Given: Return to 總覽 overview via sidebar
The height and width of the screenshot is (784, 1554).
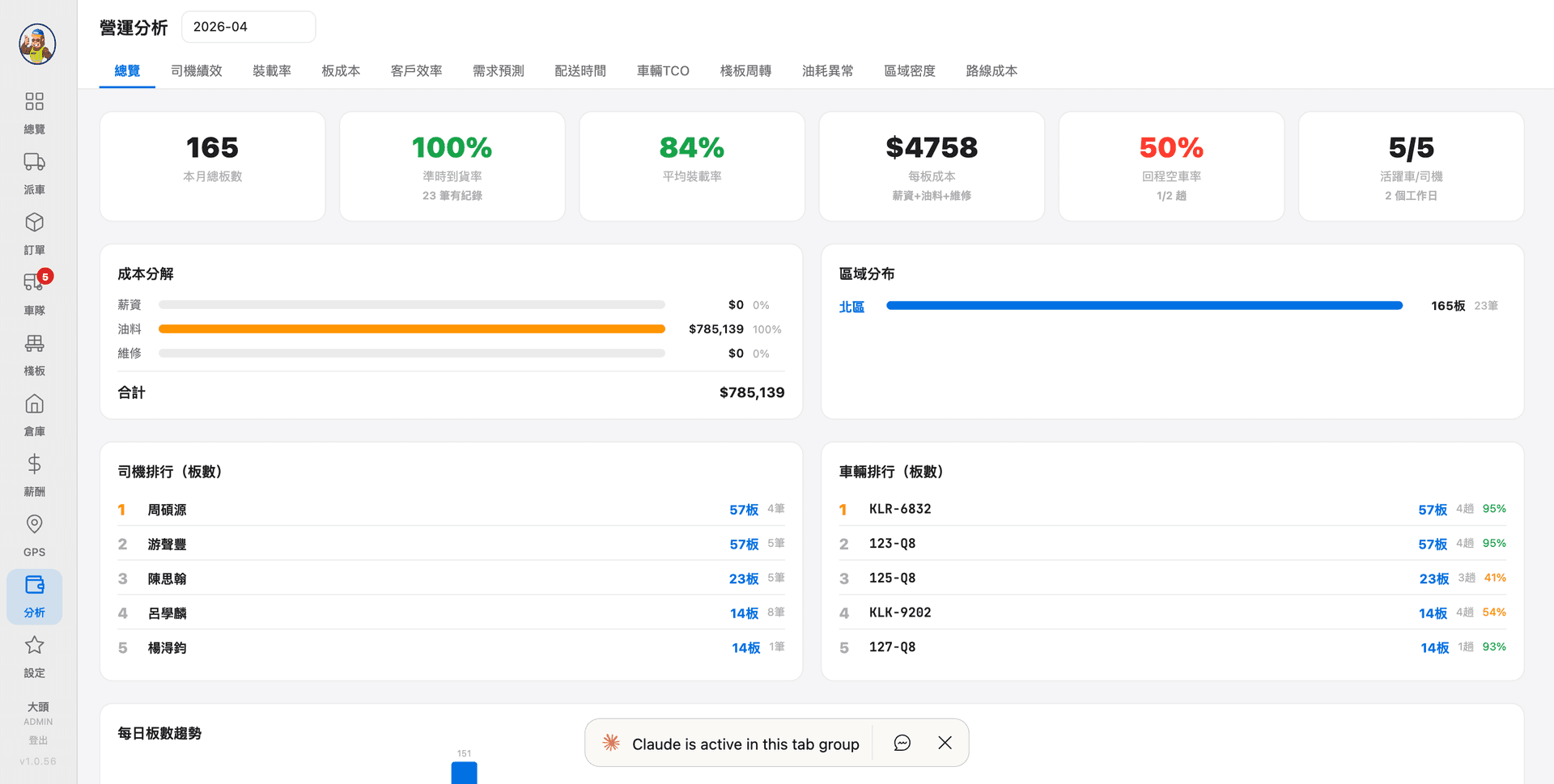Looking at the screenshot, I should (x=35, y=112).
